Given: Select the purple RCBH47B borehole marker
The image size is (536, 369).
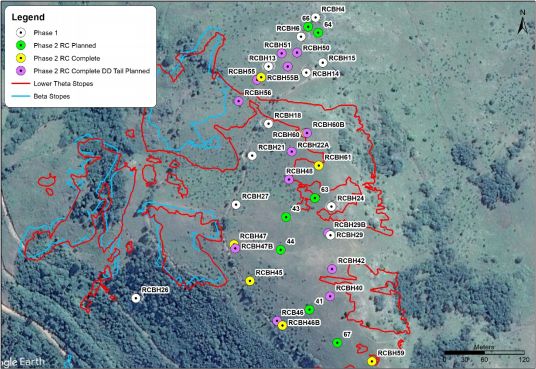Looking at the screenshot, I should (x=235, y=249).
